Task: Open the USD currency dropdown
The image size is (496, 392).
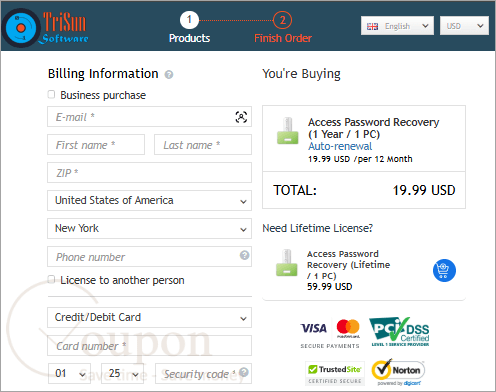Action: click(x=464, y=26)
